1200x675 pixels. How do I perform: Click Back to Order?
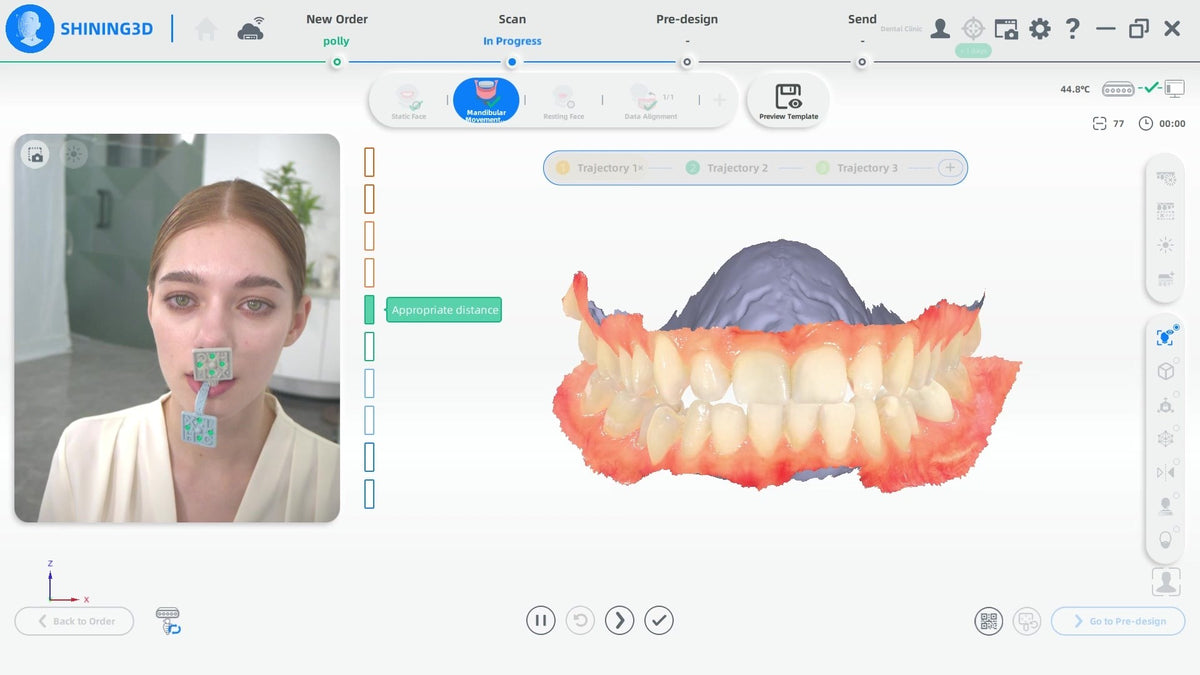(x=74, y=621)
